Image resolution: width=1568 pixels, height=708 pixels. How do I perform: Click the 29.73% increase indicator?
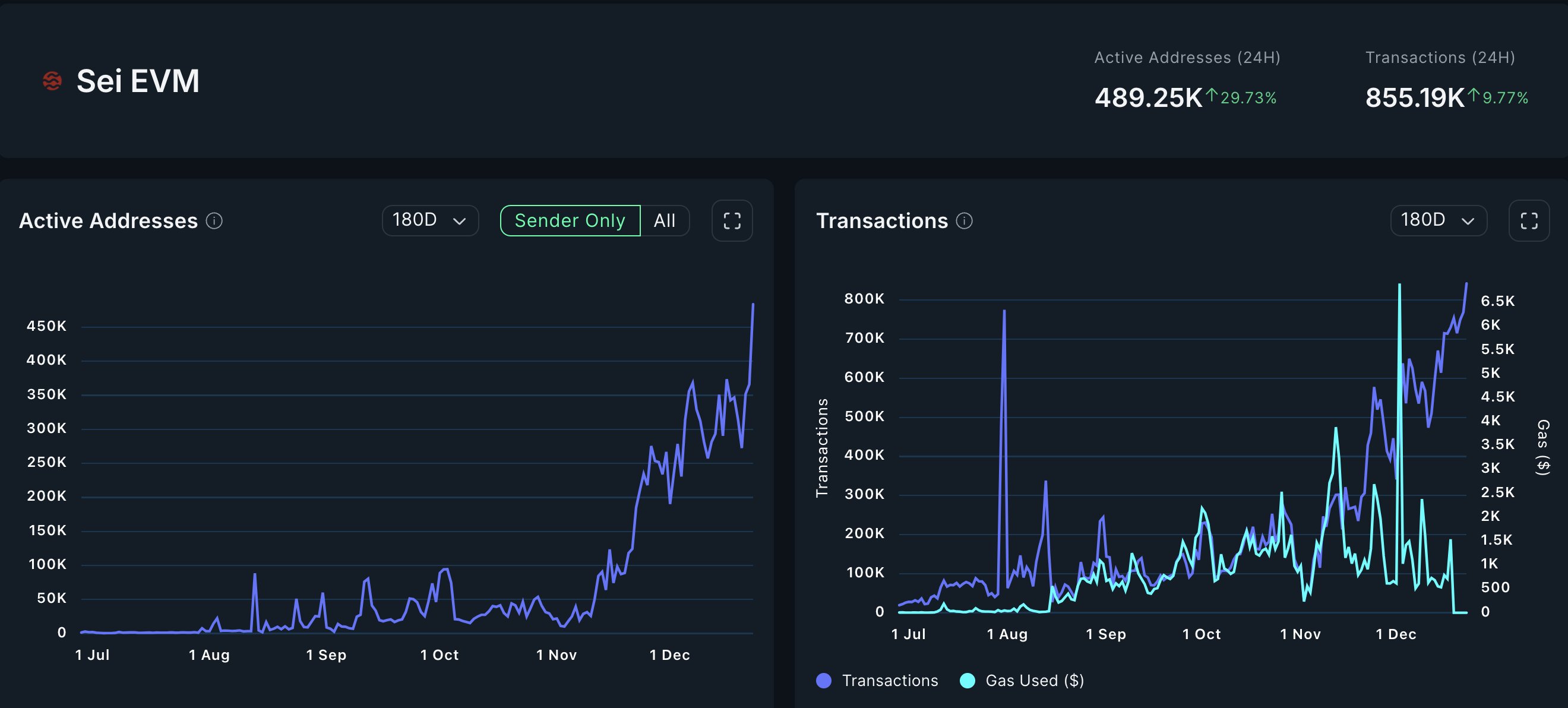pyautogui.click(x=1241, y=97)
